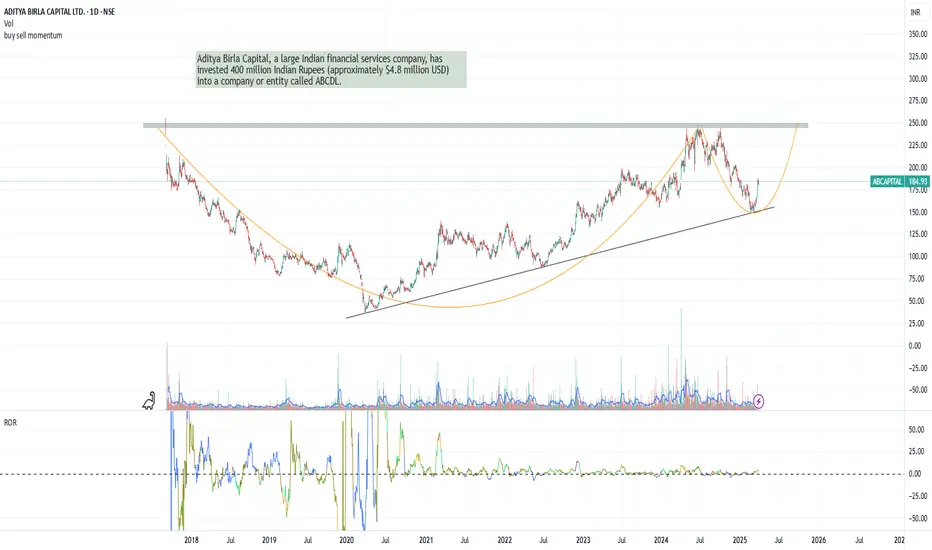The width and height of the screenshot is (932, 550).
Task: Click the gray horizontal resistance zone at 250
Action: coord(476,125)
